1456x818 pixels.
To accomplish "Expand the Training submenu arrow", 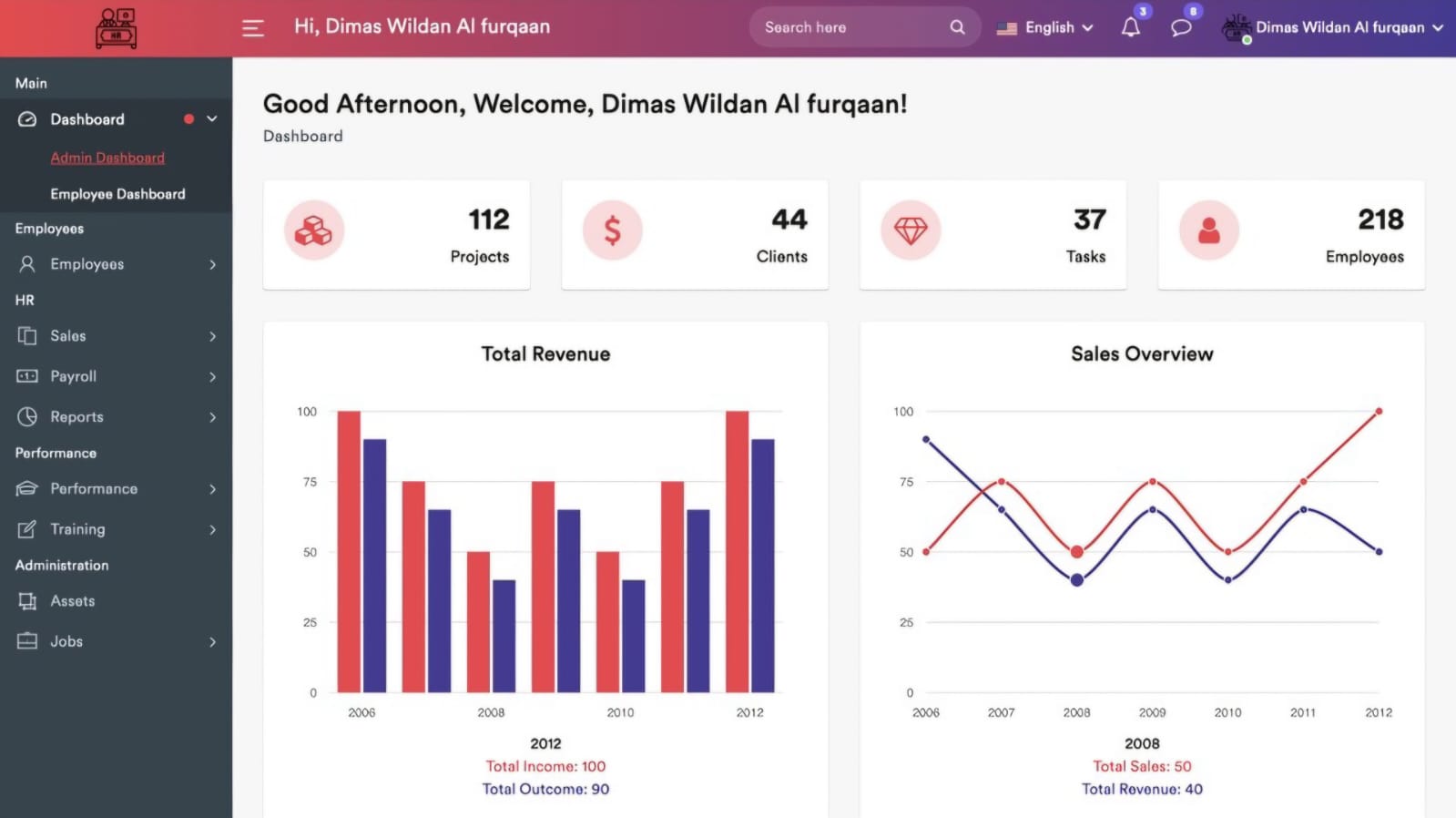I will [213, 529].
